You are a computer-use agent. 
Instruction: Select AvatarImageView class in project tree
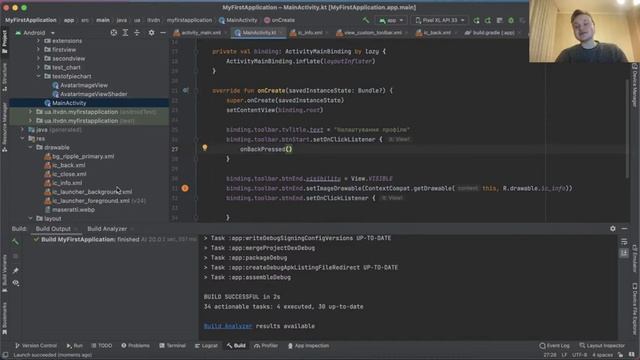point(84,85)
